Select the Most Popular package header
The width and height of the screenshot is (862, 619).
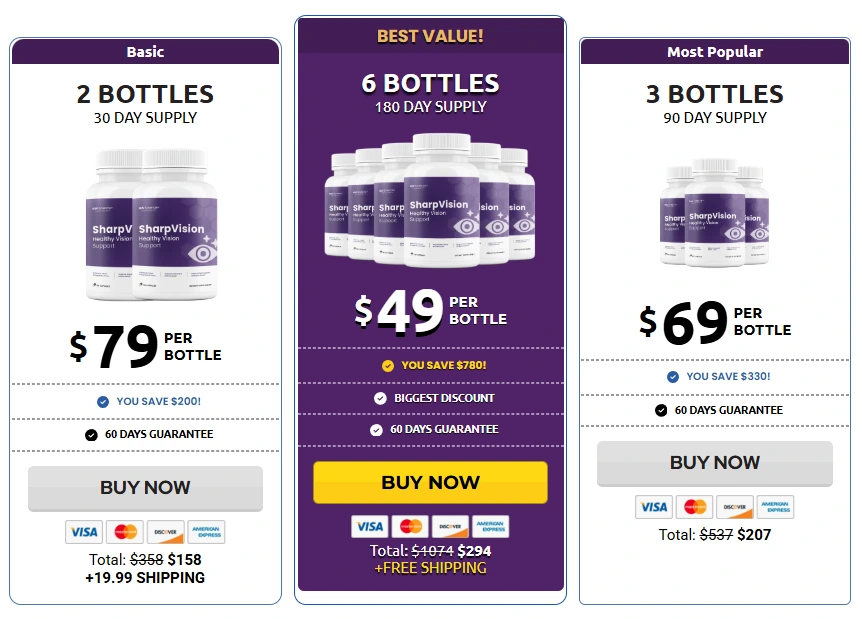[x=715, y=52]
